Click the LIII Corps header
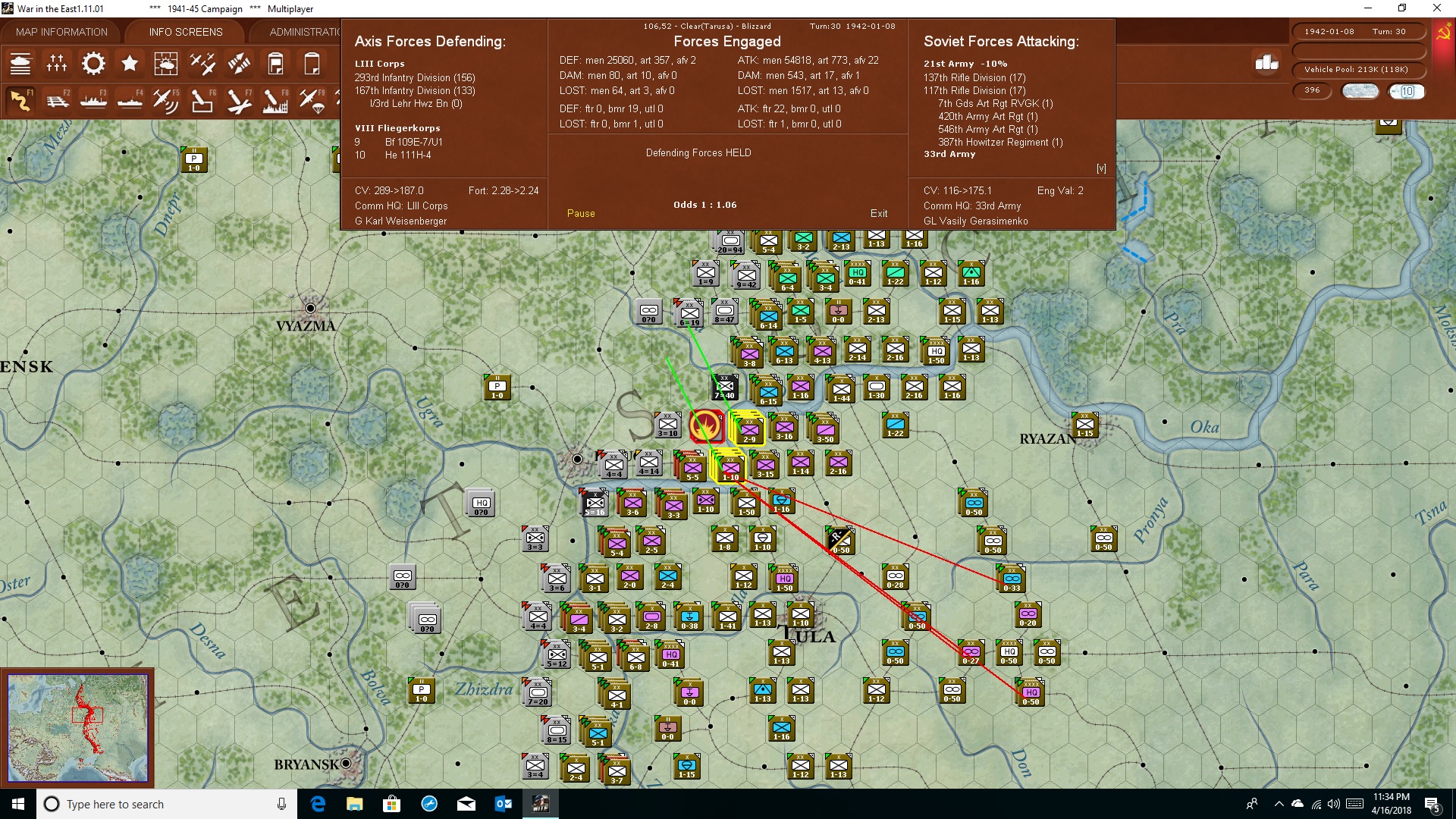The height and width of the screenshot is (819, 1456). [379, 64]
